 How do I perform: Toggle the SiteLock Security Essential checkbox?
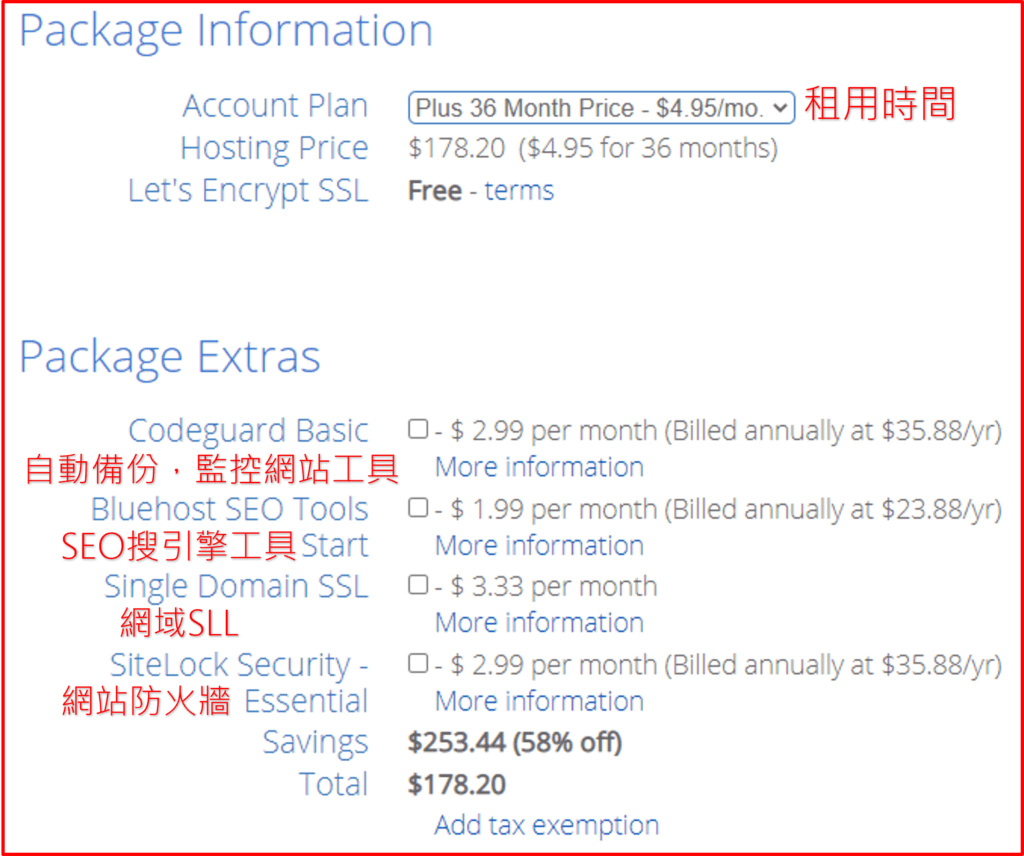tap(418, 663)
